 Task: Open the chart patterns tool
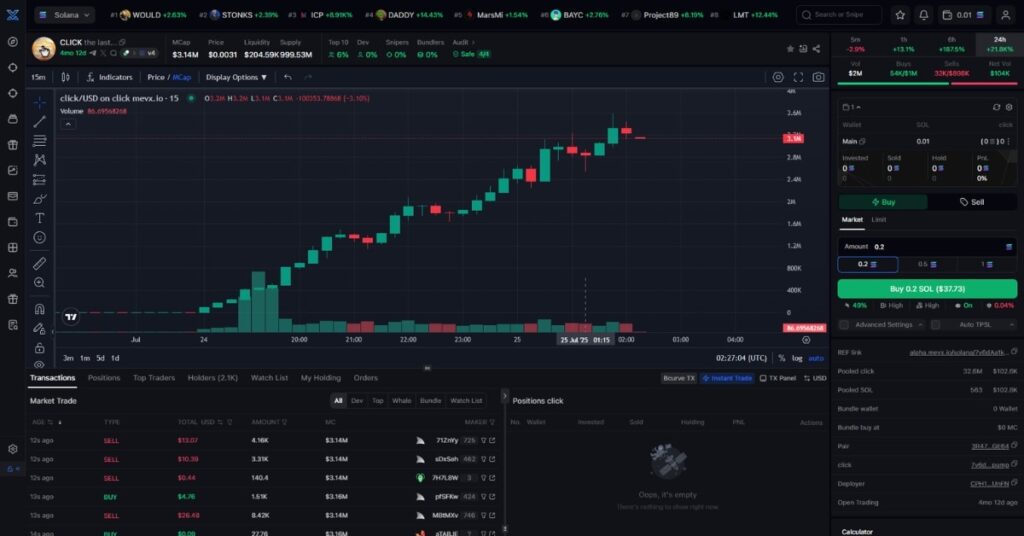tap(40, 160)
